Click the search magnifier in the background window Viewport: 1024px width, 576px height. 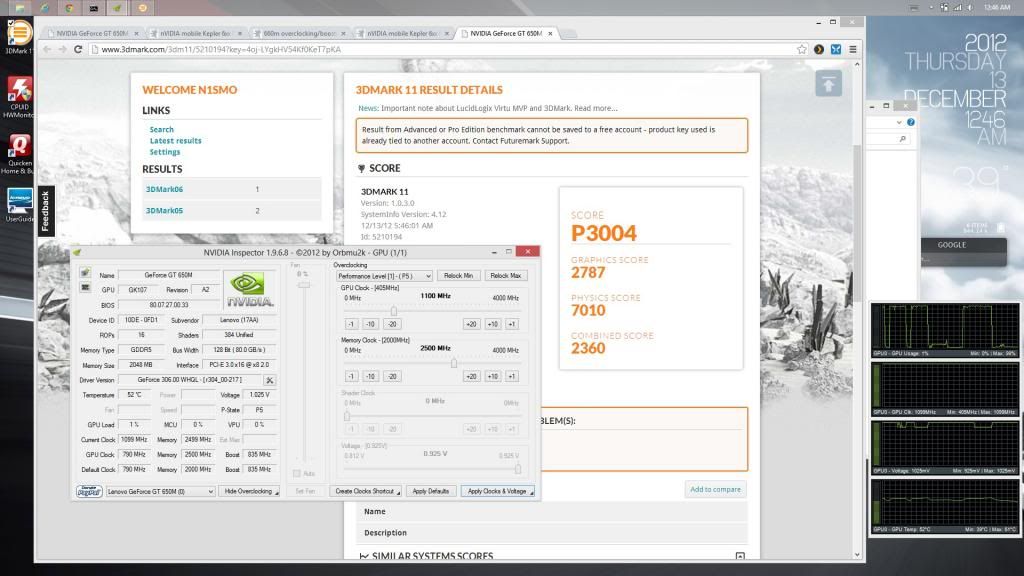(x=903, y=139)
